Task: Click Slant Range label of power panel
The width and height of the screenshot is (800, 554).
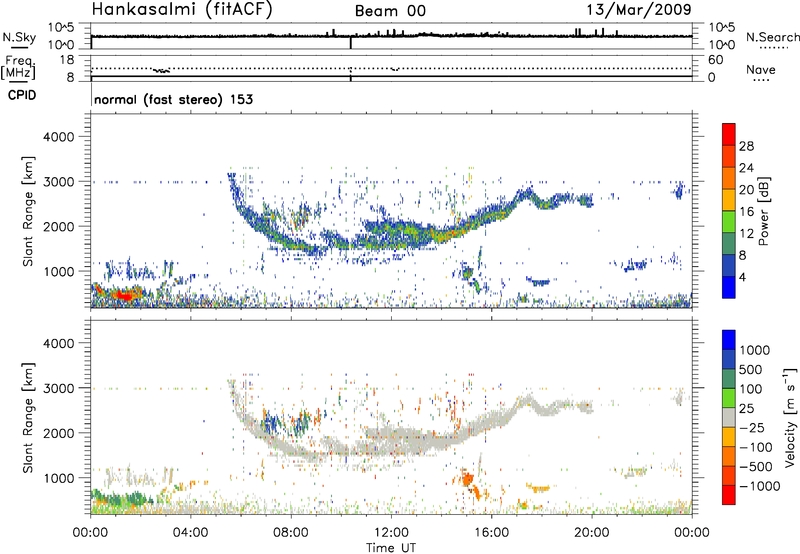Action: (x=28, y=211)
